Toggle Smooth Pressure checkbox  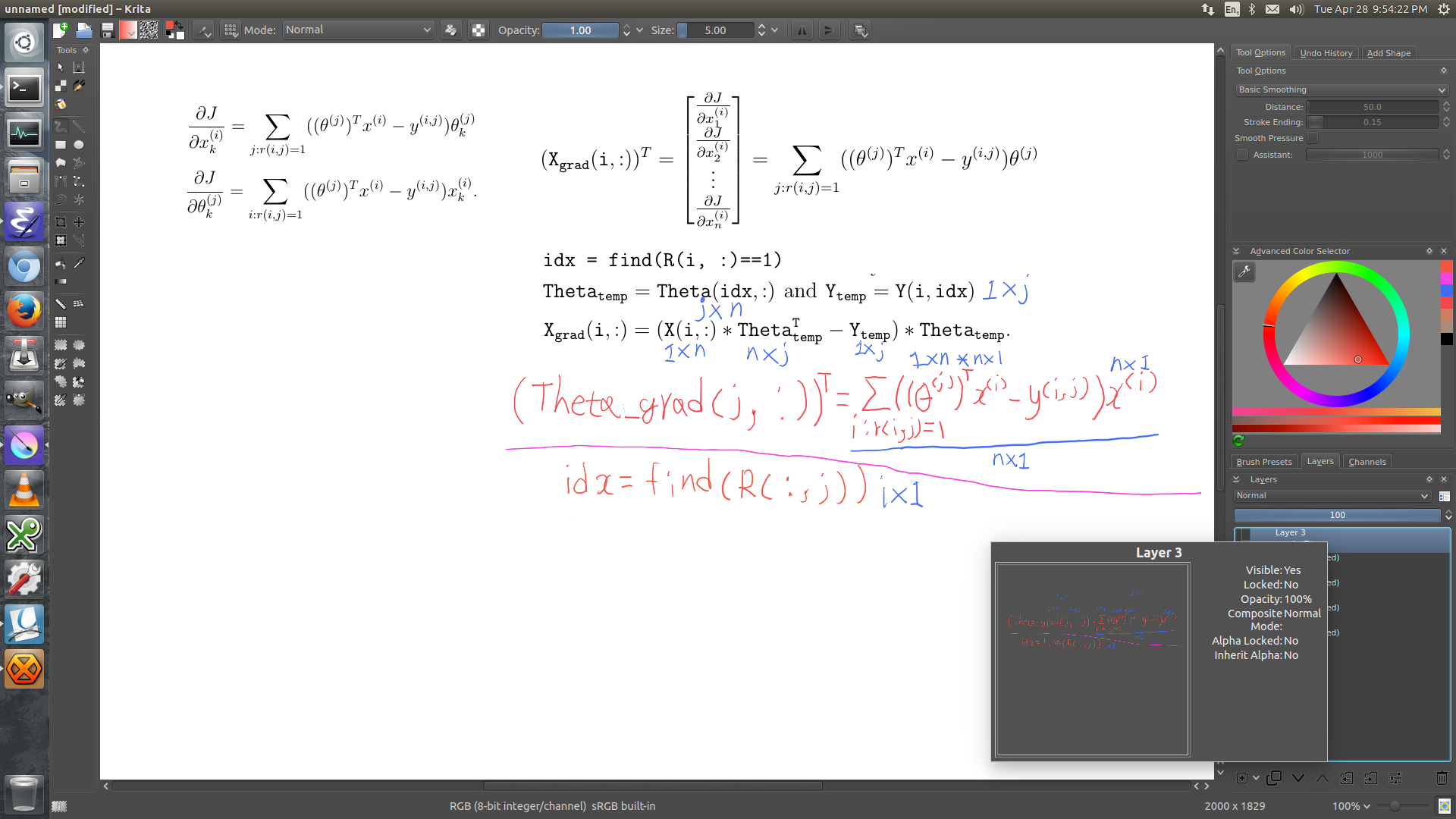click(1313, 138)
